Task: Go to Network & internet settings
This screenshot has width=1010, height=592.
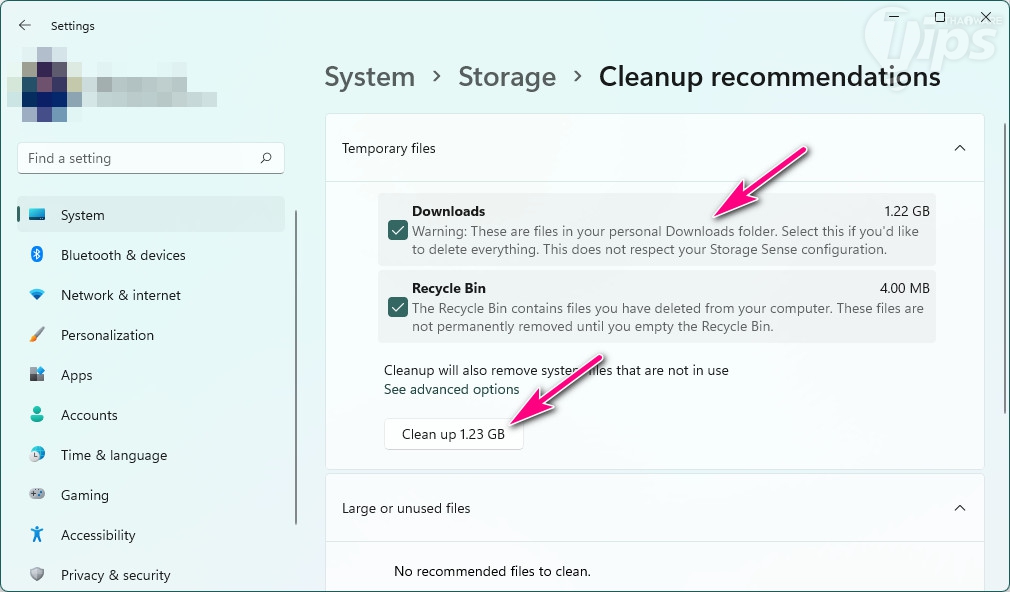Action: [x=151, y=294]
